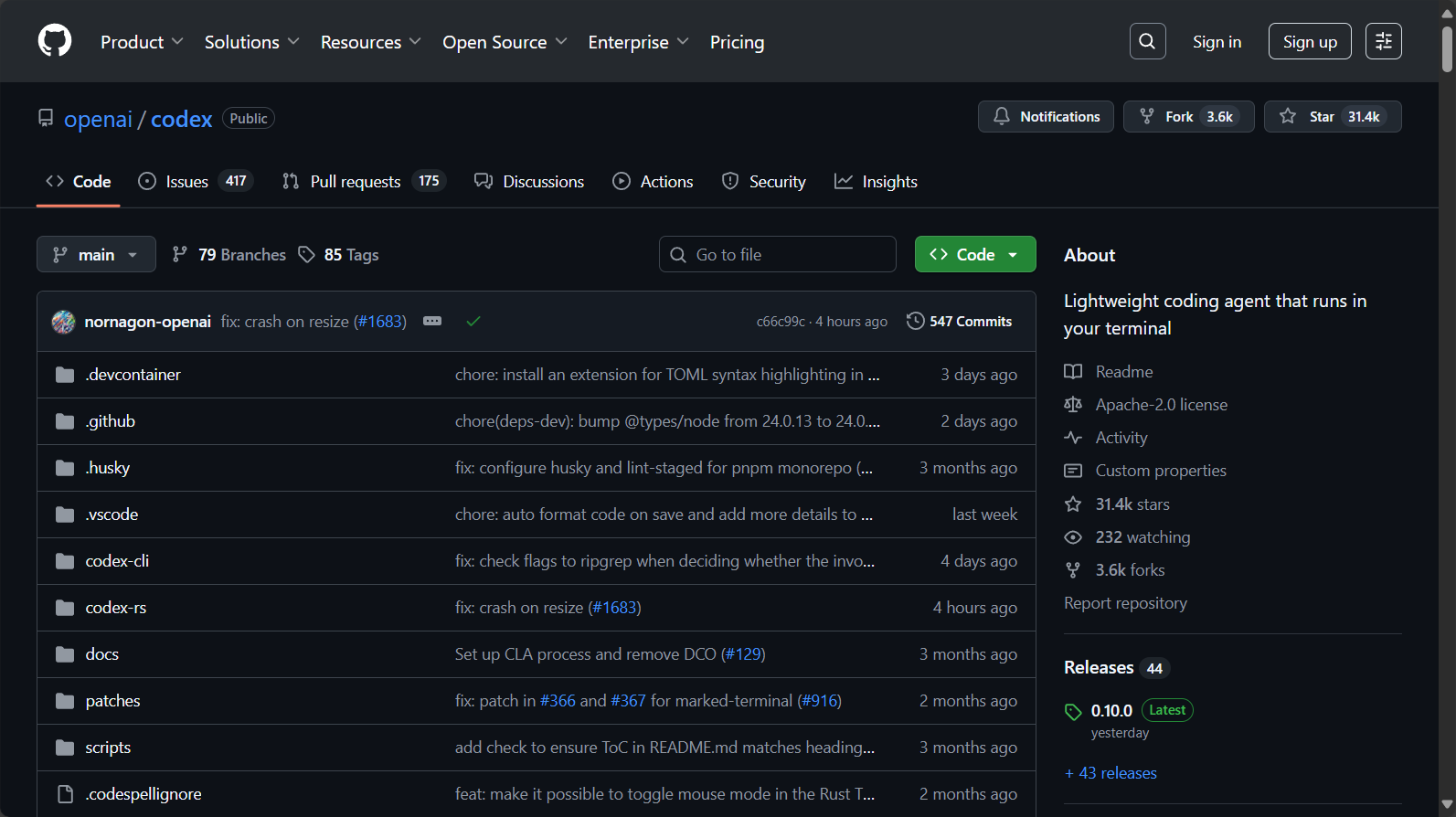
Task: Expand the Product dropdown menu
Action: click(x=142, y=42)
